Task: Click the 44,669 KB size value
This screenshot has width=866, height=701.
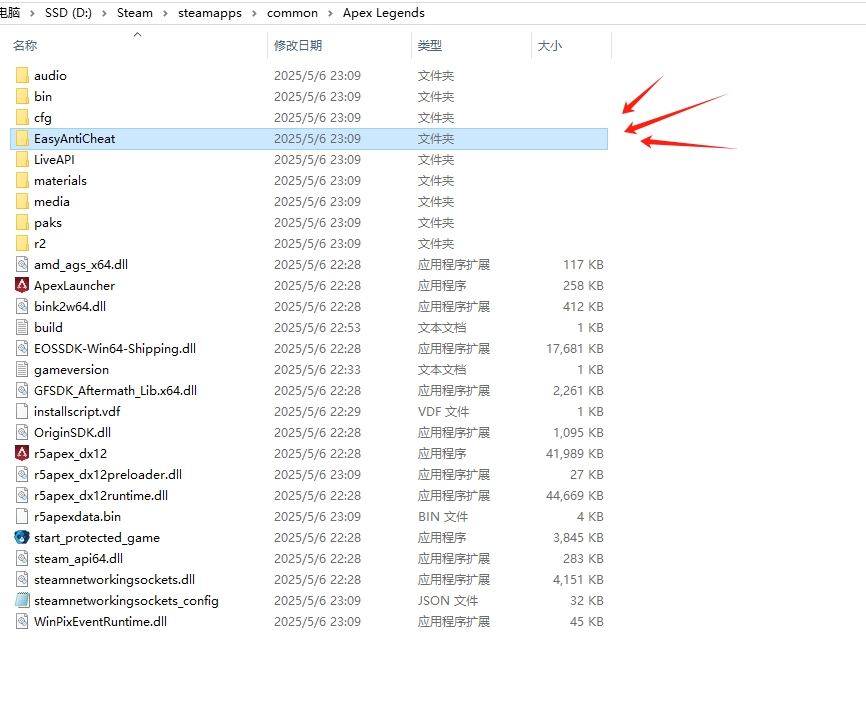Action: click(574, 496)
